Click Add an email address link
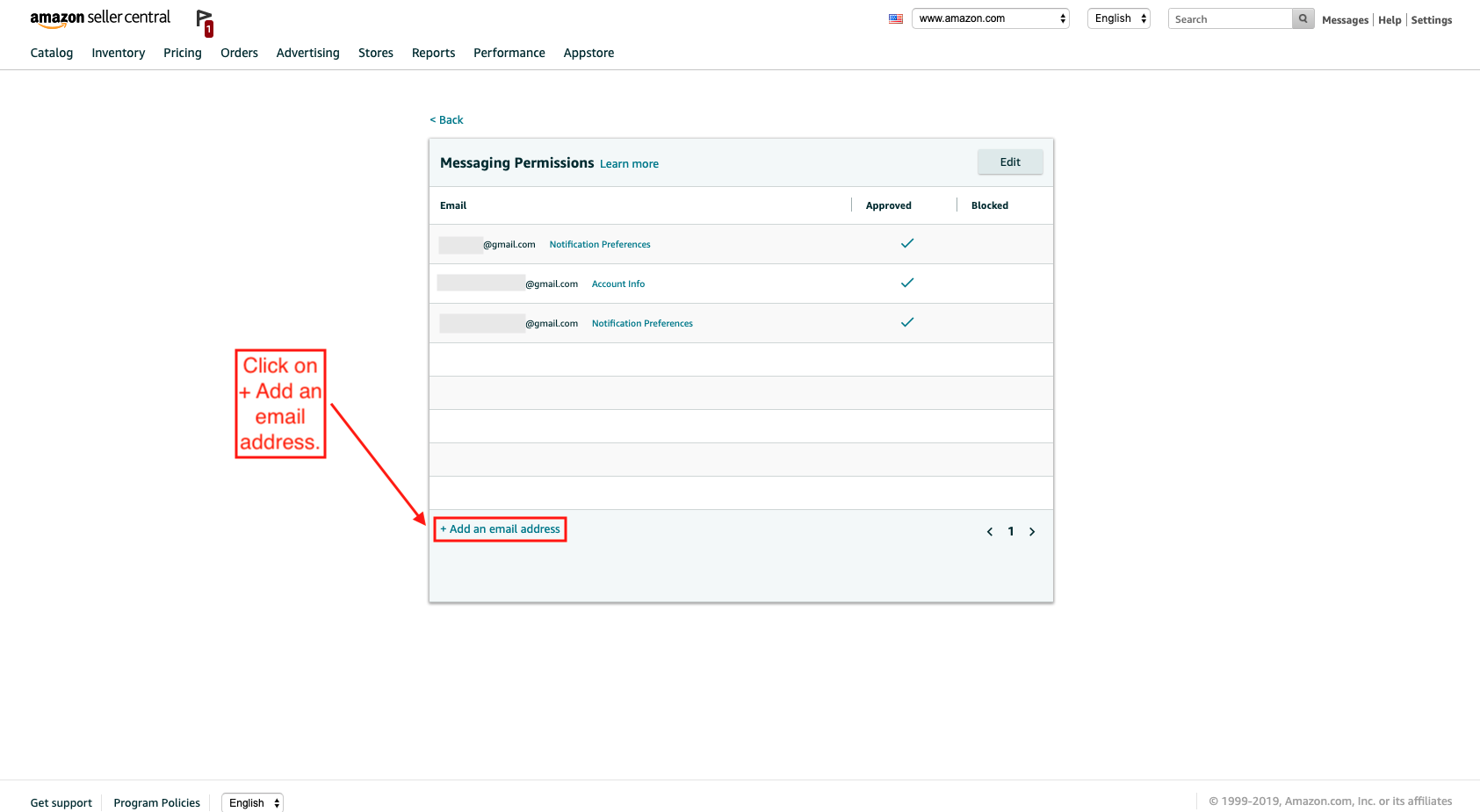1480x812 pixels. click(501, 529)
